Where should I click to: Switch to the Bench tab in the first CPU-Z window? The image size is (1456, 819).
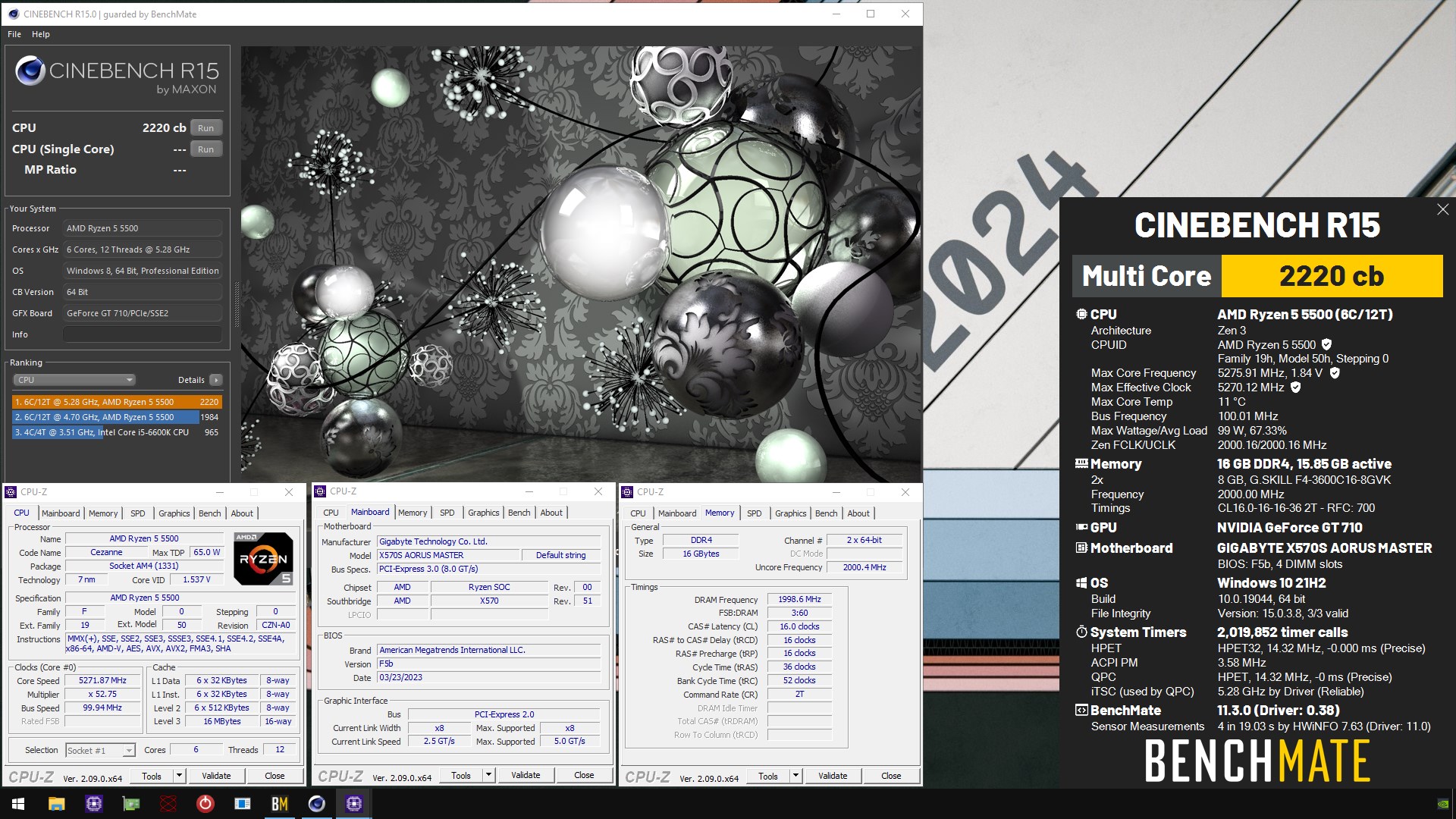tap(210, 513)
